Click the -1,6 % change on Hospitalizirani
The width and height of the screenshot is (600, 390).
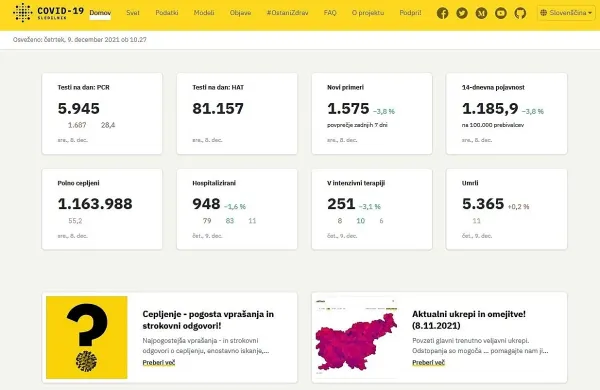[x=235, y=207]
